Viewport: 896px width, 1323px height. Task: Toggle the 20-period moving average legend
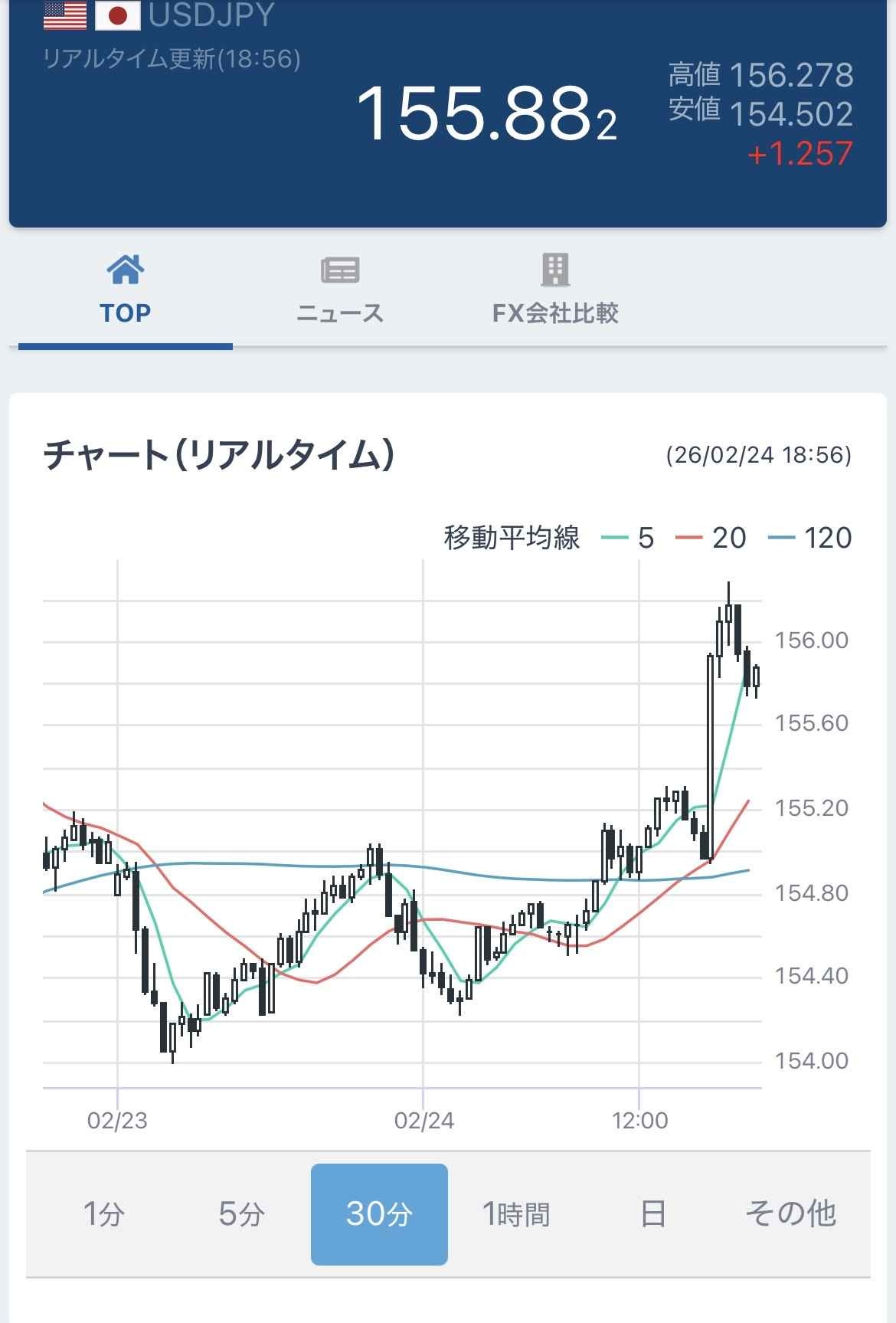tap(711, 538)
